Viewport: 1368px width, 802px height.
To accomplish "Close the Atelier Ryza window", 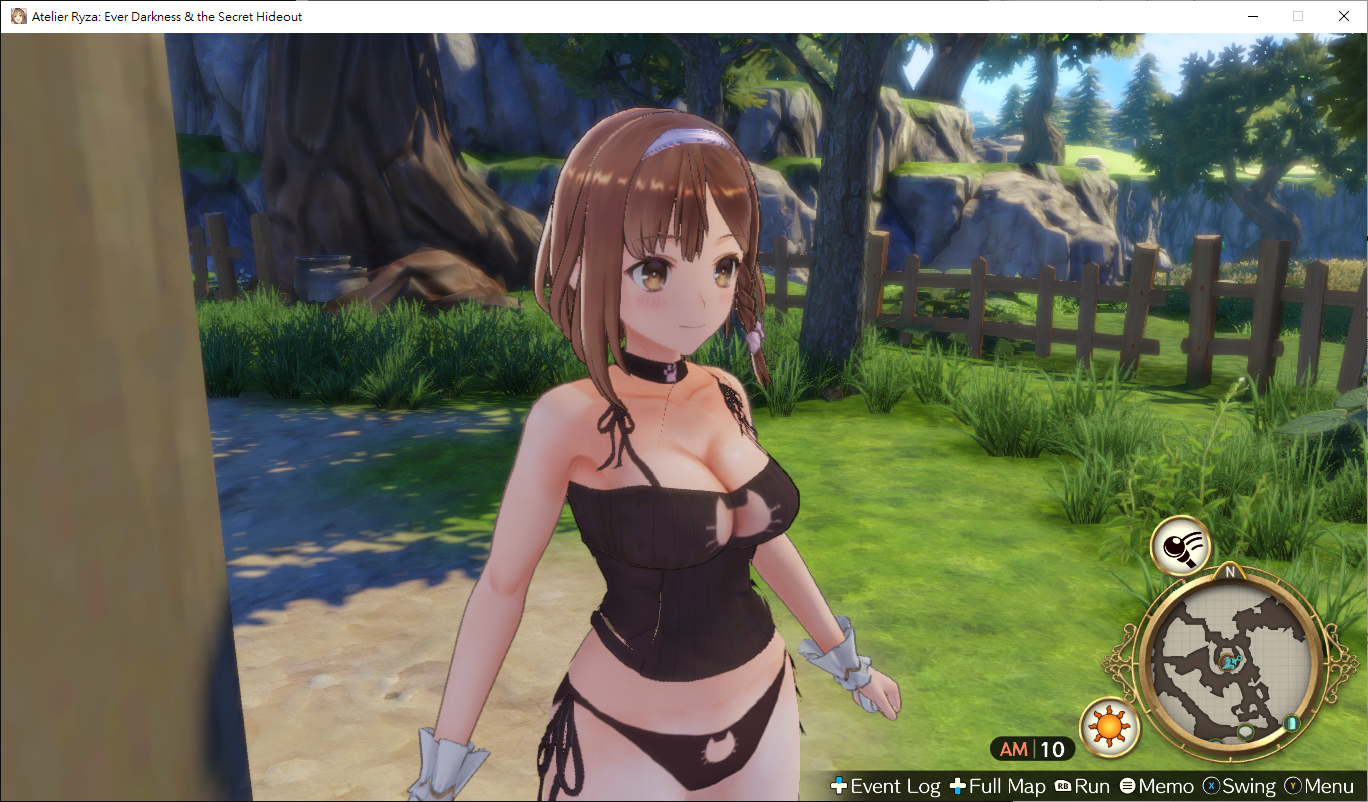I will [1343, 16].
